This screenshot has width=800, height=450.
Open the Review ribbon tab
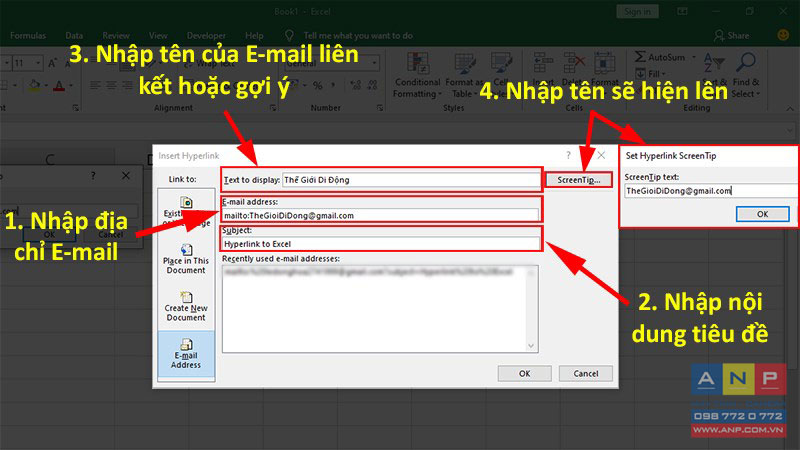(x=116, y=35)
